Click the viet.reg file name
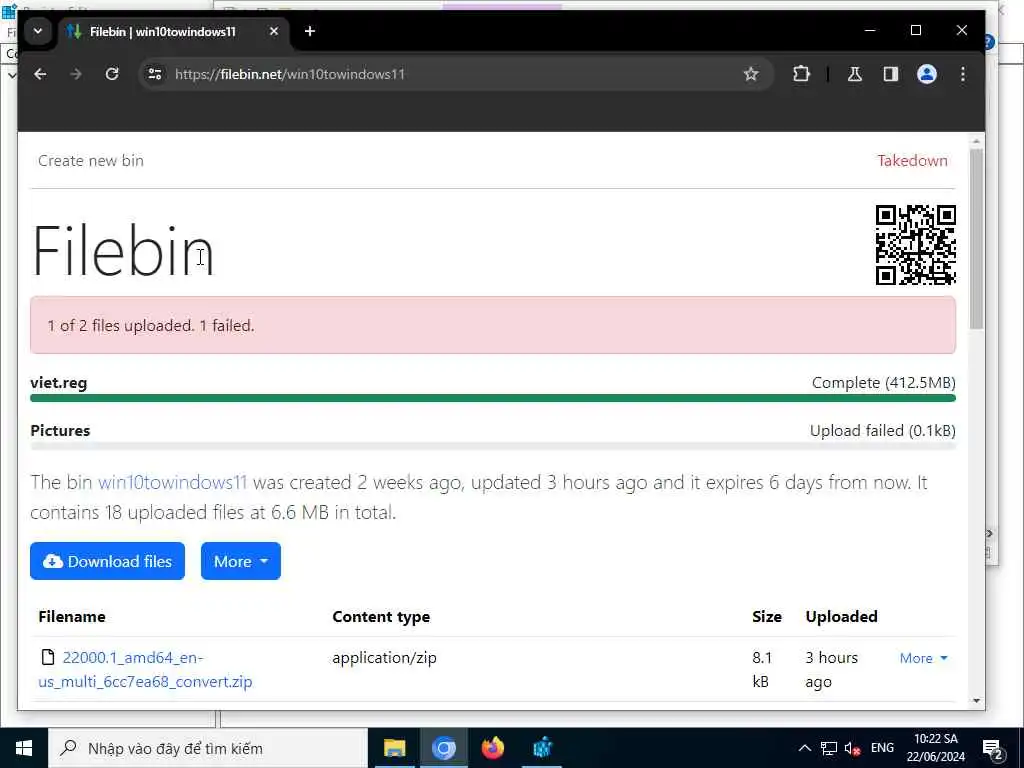 tap(59, 383)
